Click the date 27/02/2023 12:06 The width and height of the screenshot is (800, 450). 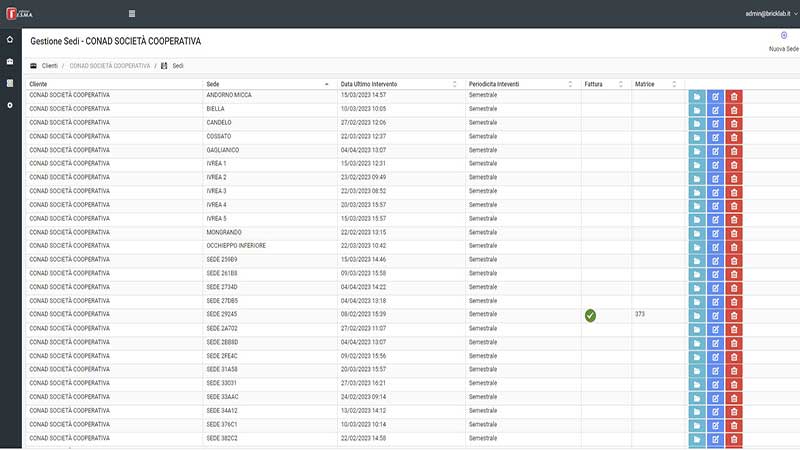pyautogui.click(x=363, y=122)
